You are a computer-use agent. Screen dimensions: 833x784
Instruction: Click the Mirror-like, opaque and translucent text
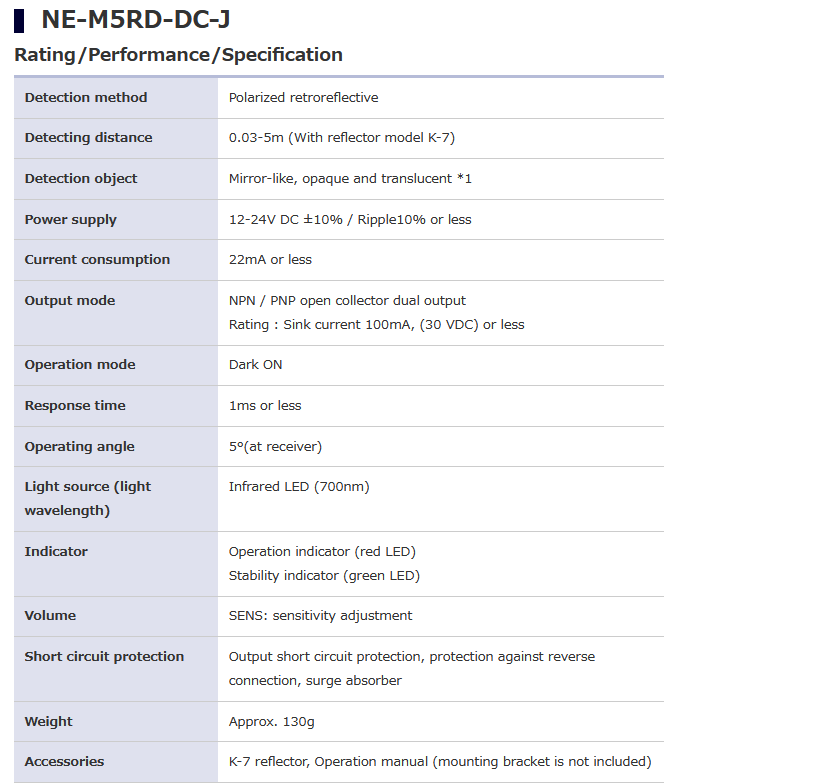coord(350,179)
